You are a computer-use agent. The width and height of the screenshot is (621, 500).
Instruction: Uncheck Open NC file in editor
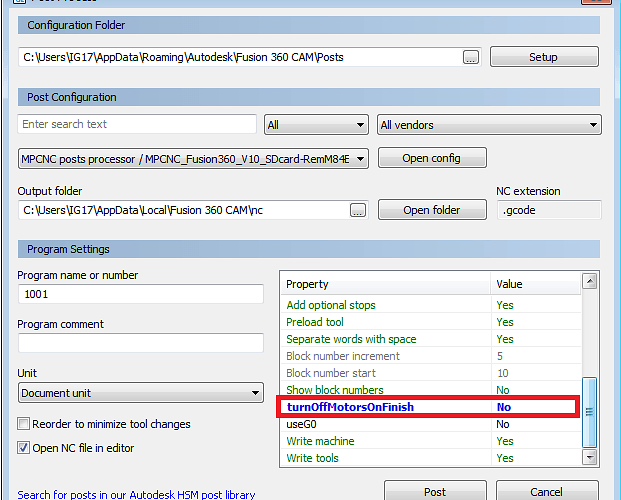24,448
